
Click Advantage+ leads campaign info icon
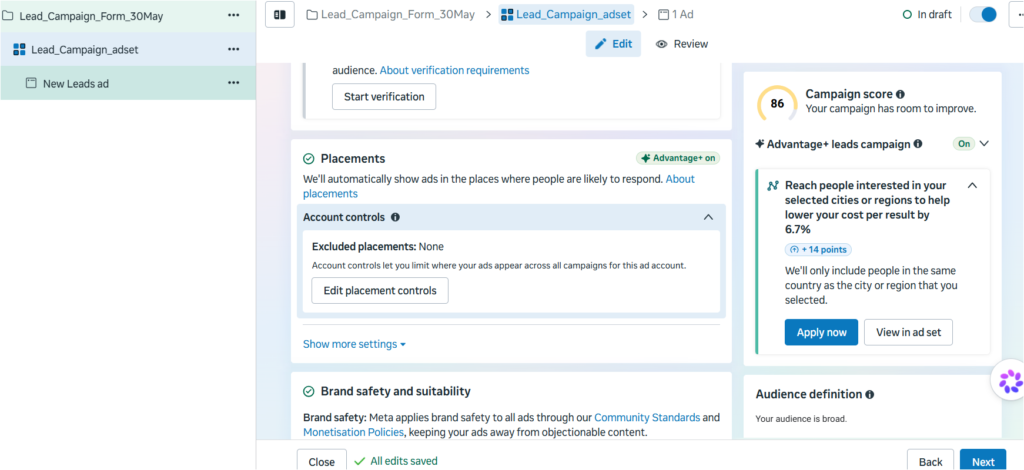tap(918, 144)
